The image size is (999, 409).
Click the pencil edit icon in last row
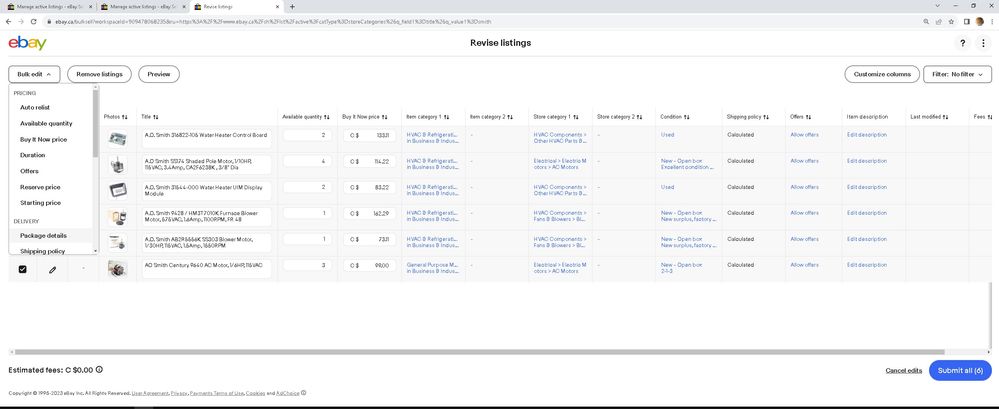(x=52, y=269)
